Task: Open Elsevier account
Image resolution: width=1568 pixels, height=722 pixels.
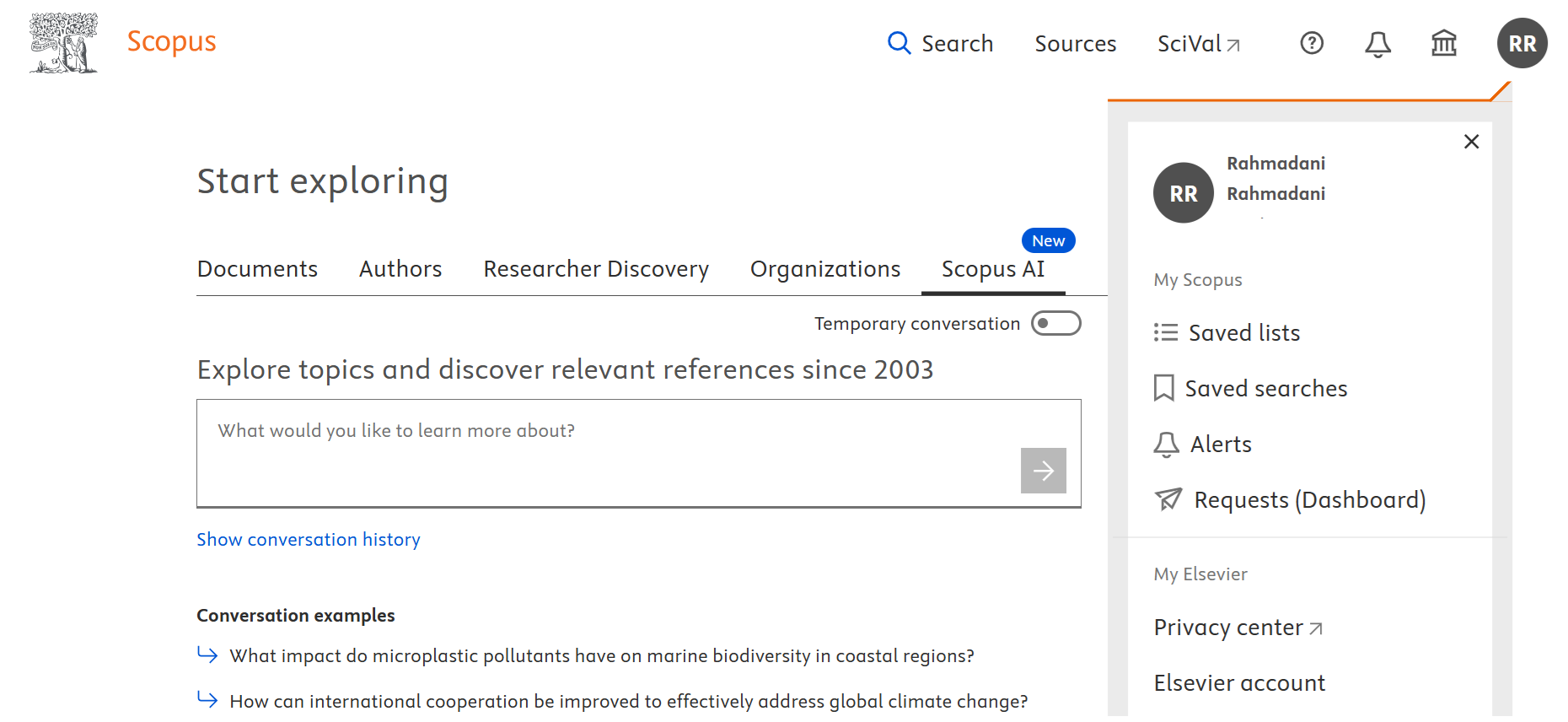Action: tap(1239, 683)
